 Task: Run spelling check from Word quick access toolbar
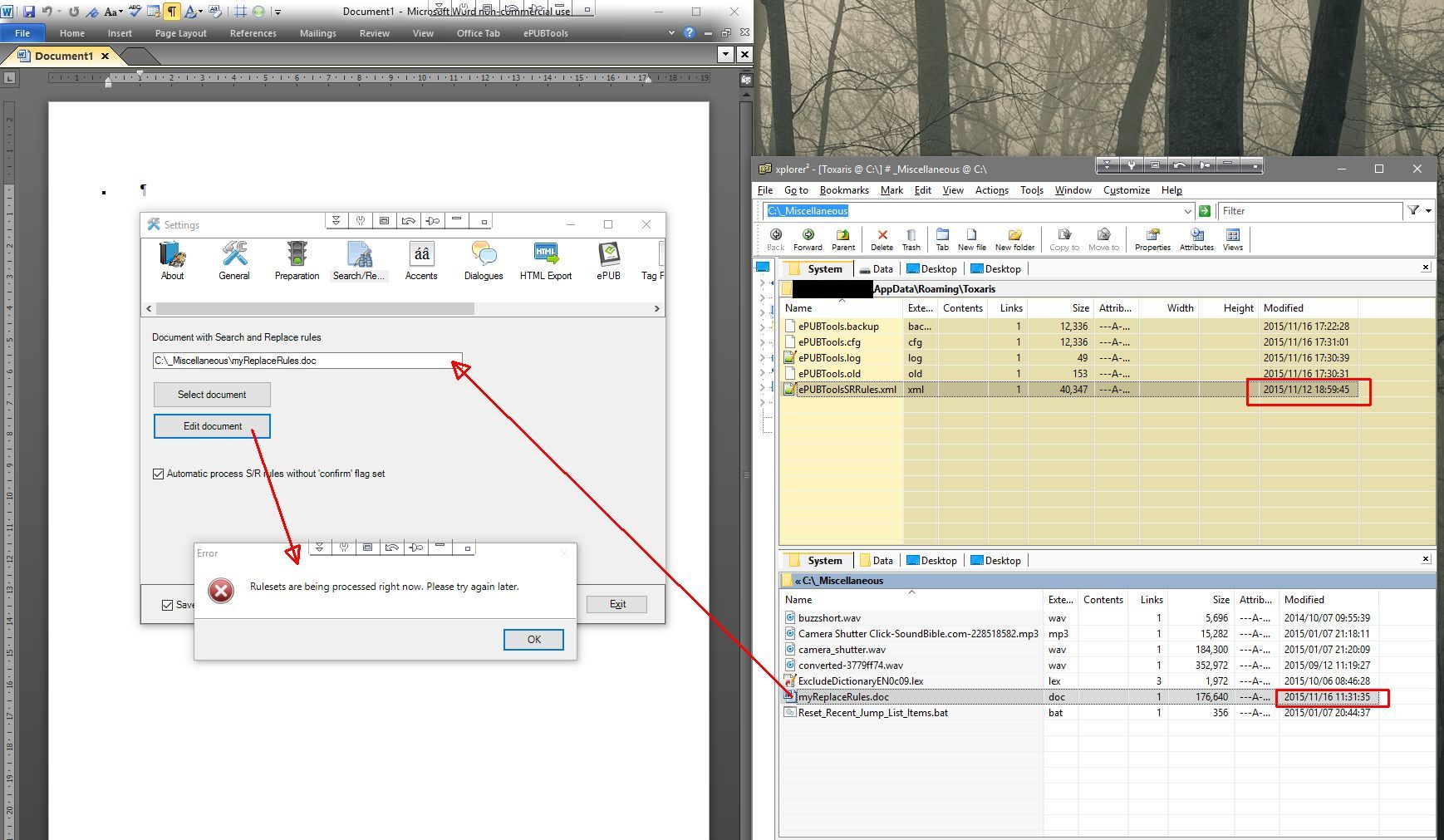click(x=134, y=12)
